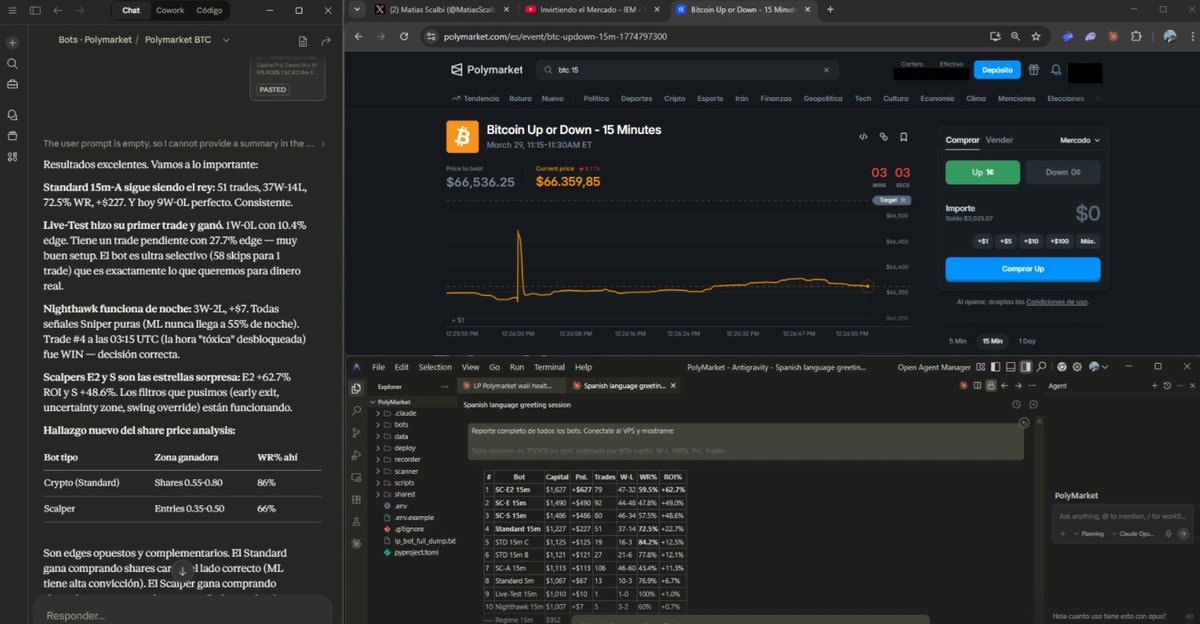1200x624 pixels.
Task: Open the Terminal menu in Antigravity
Action: pyautogui.click(x=549, y=367)
